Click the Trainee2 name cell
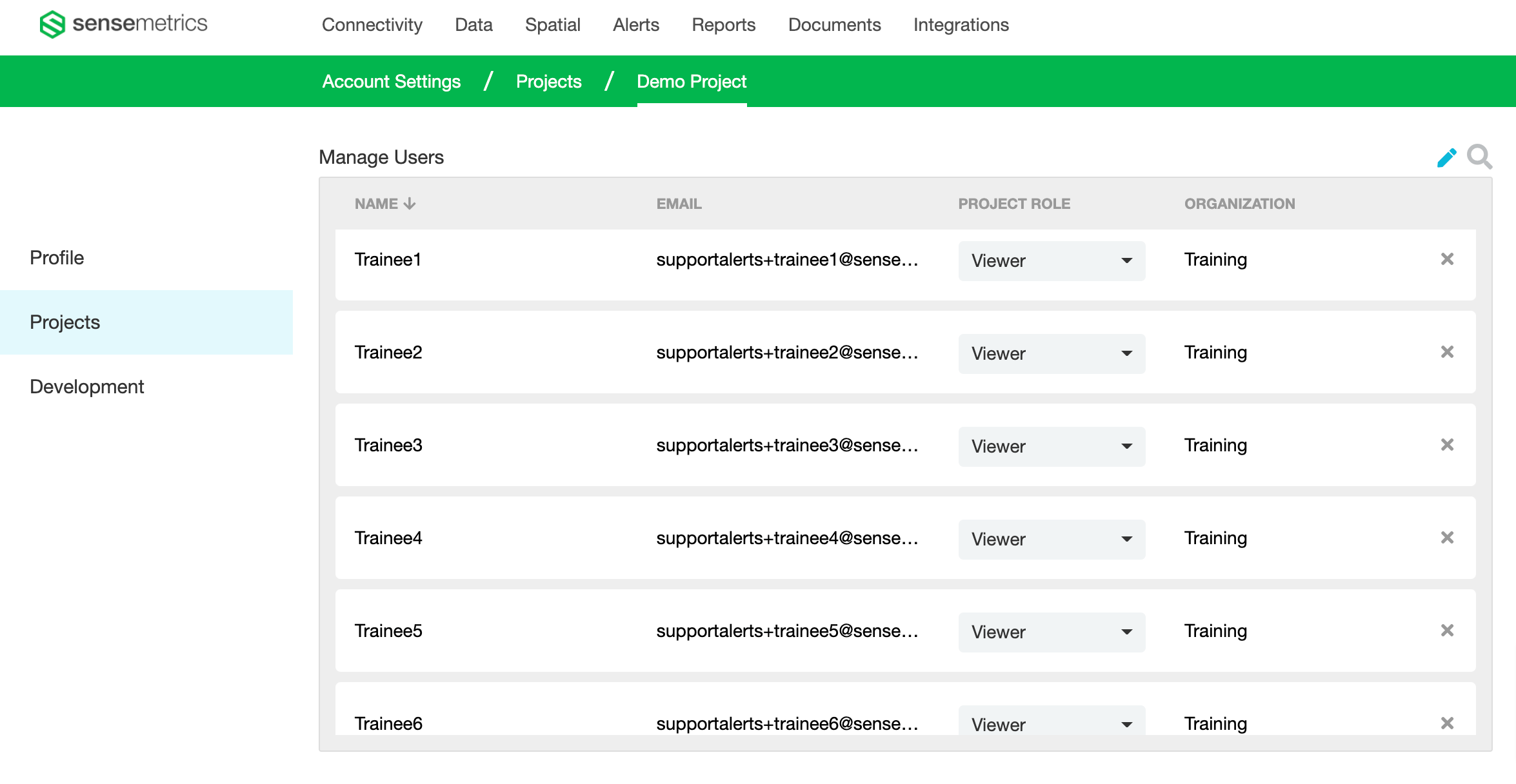Screen dimensions: 1516x784 point(388,352)
